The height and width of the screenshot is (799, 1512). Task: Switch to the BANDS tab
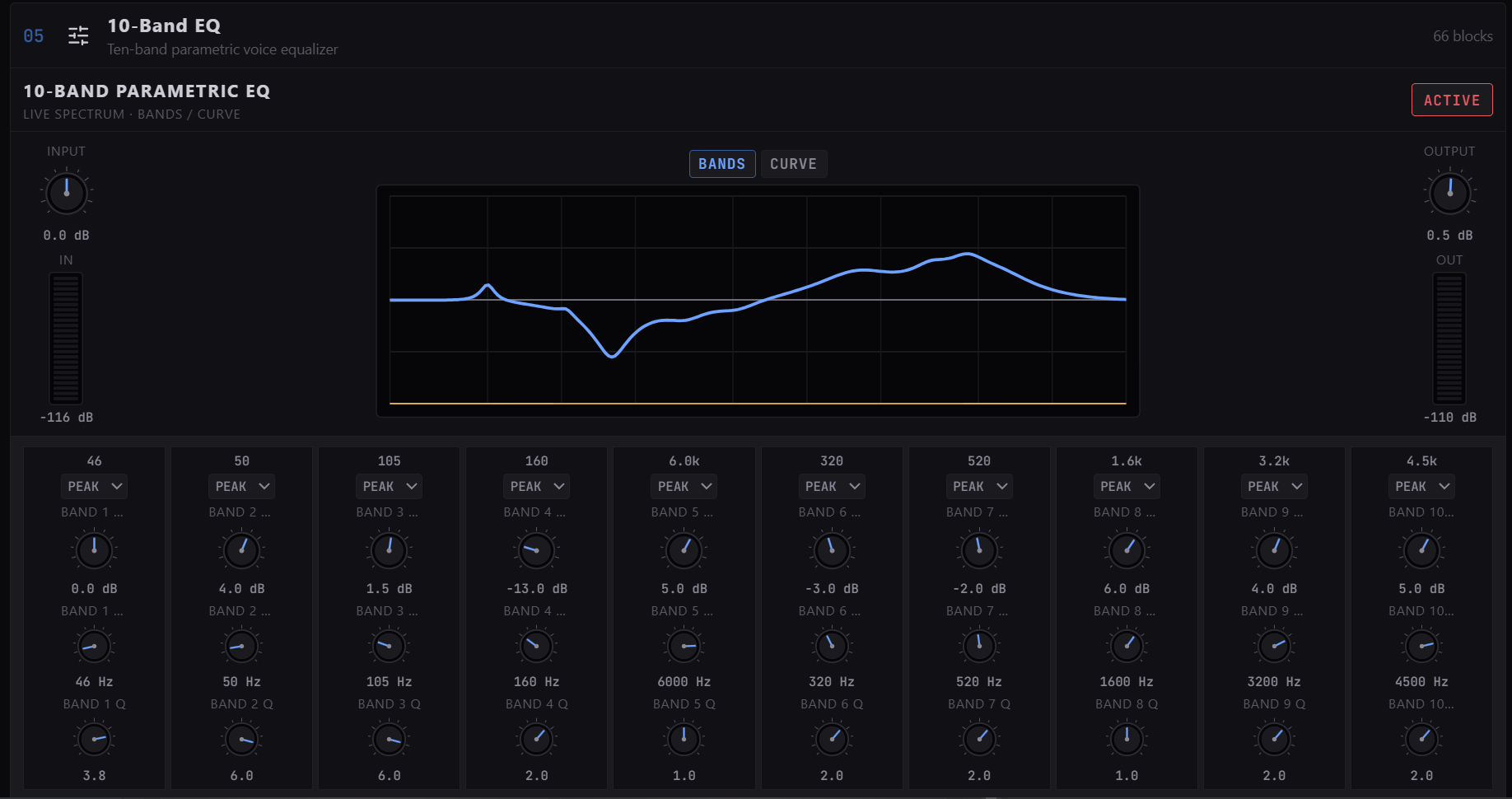721,164
